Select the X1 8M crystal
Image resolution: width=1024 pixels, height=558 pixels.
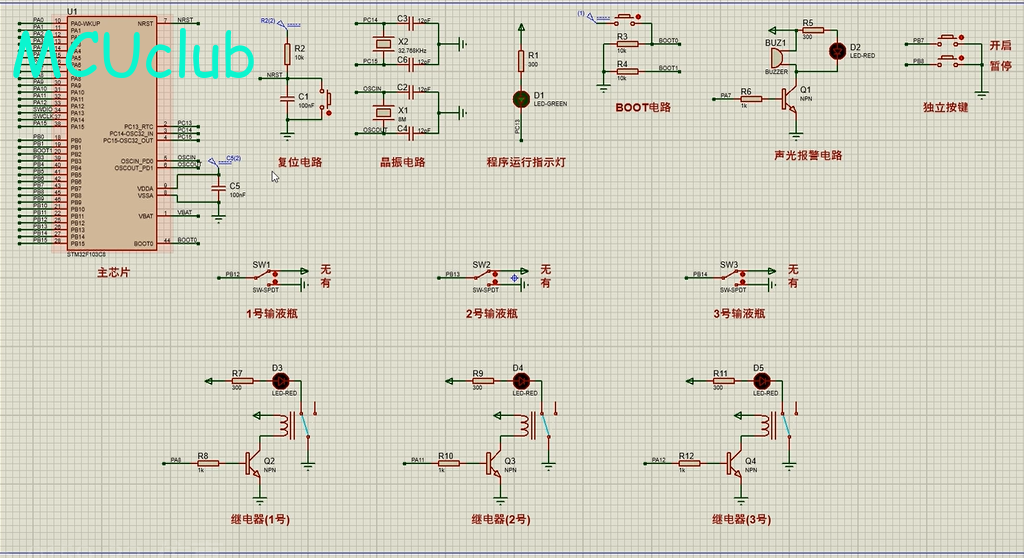tap(381, 110)
